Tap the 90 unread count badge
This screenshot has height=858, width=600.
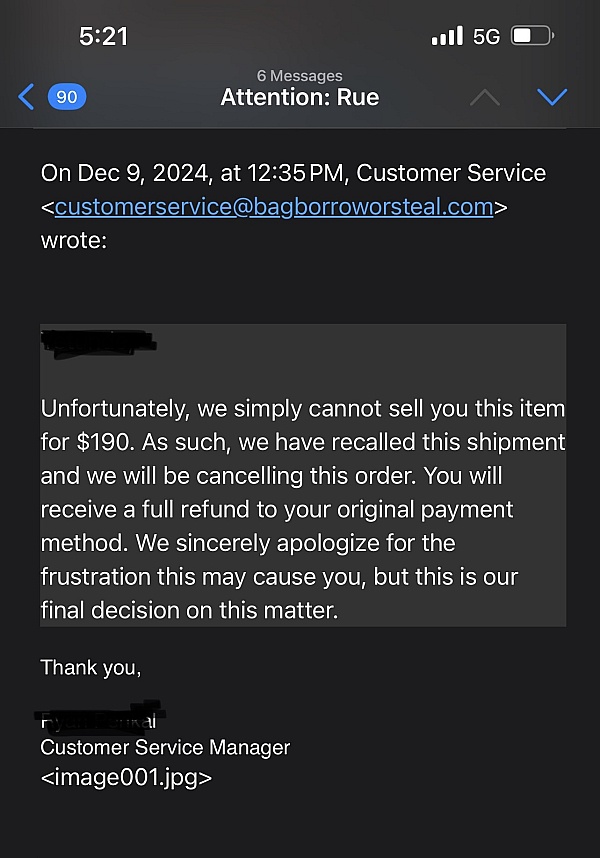(66, 97)
